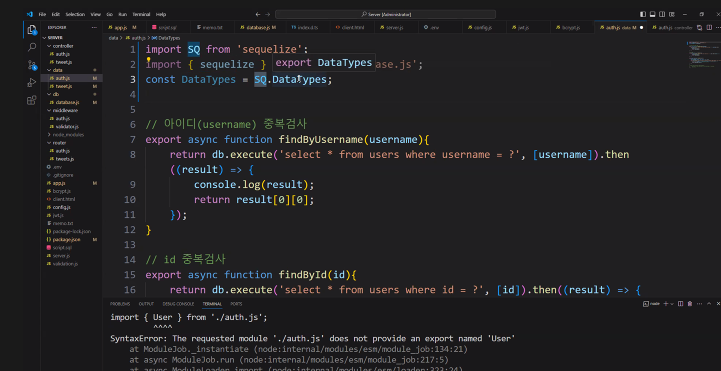Open the Edit menu
The width and height of the screenshot is (721, 371).
pos(56,14)
